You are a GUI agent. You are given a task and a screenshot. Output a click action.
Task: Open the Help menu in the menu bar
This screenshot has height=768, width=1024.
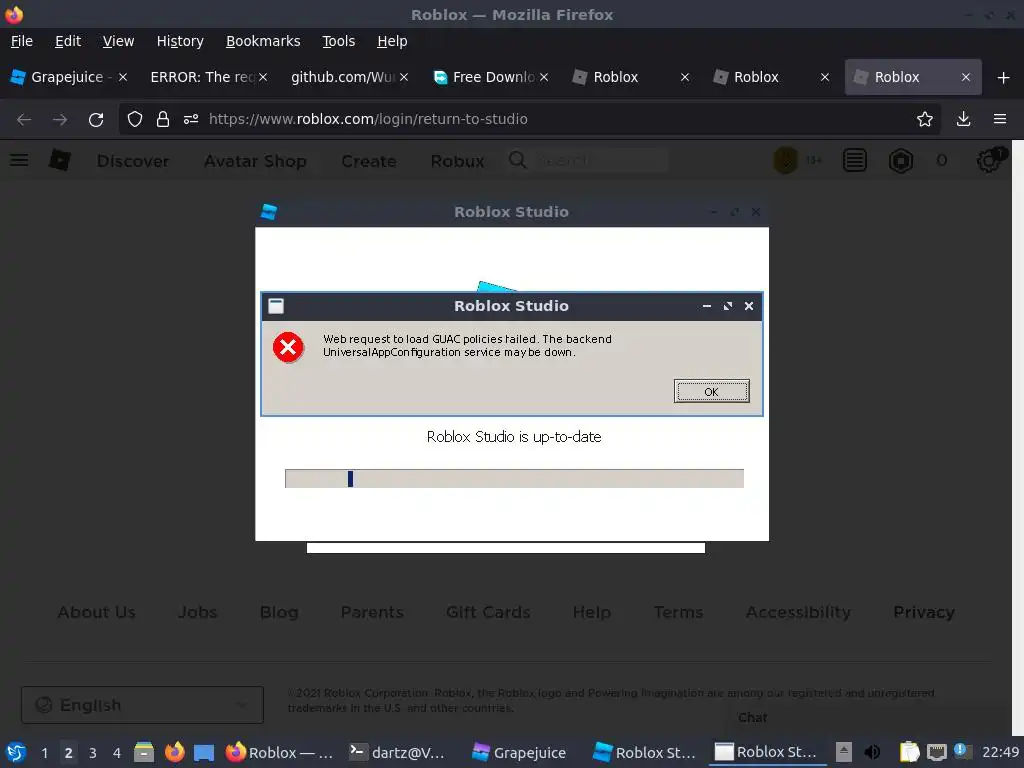coord(392,41)
